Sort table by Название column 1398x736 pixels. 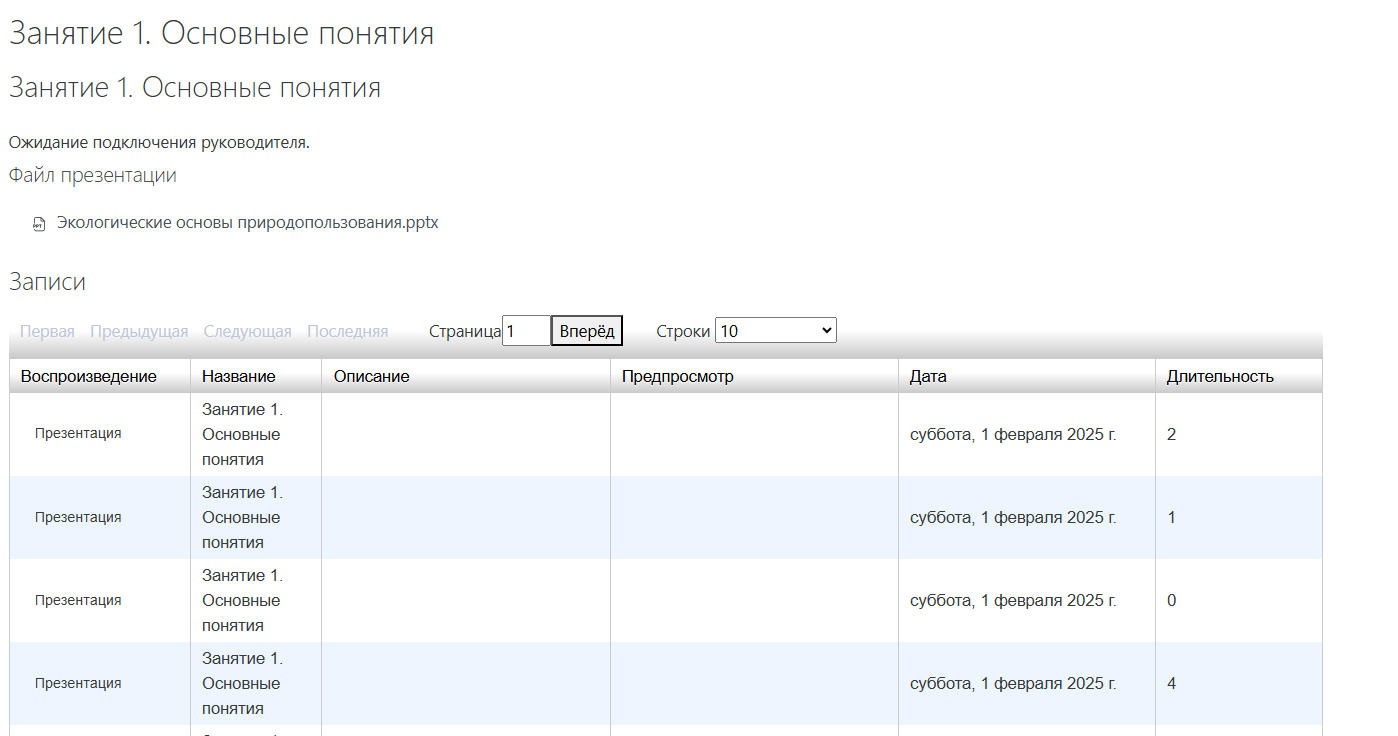point(238,377)
